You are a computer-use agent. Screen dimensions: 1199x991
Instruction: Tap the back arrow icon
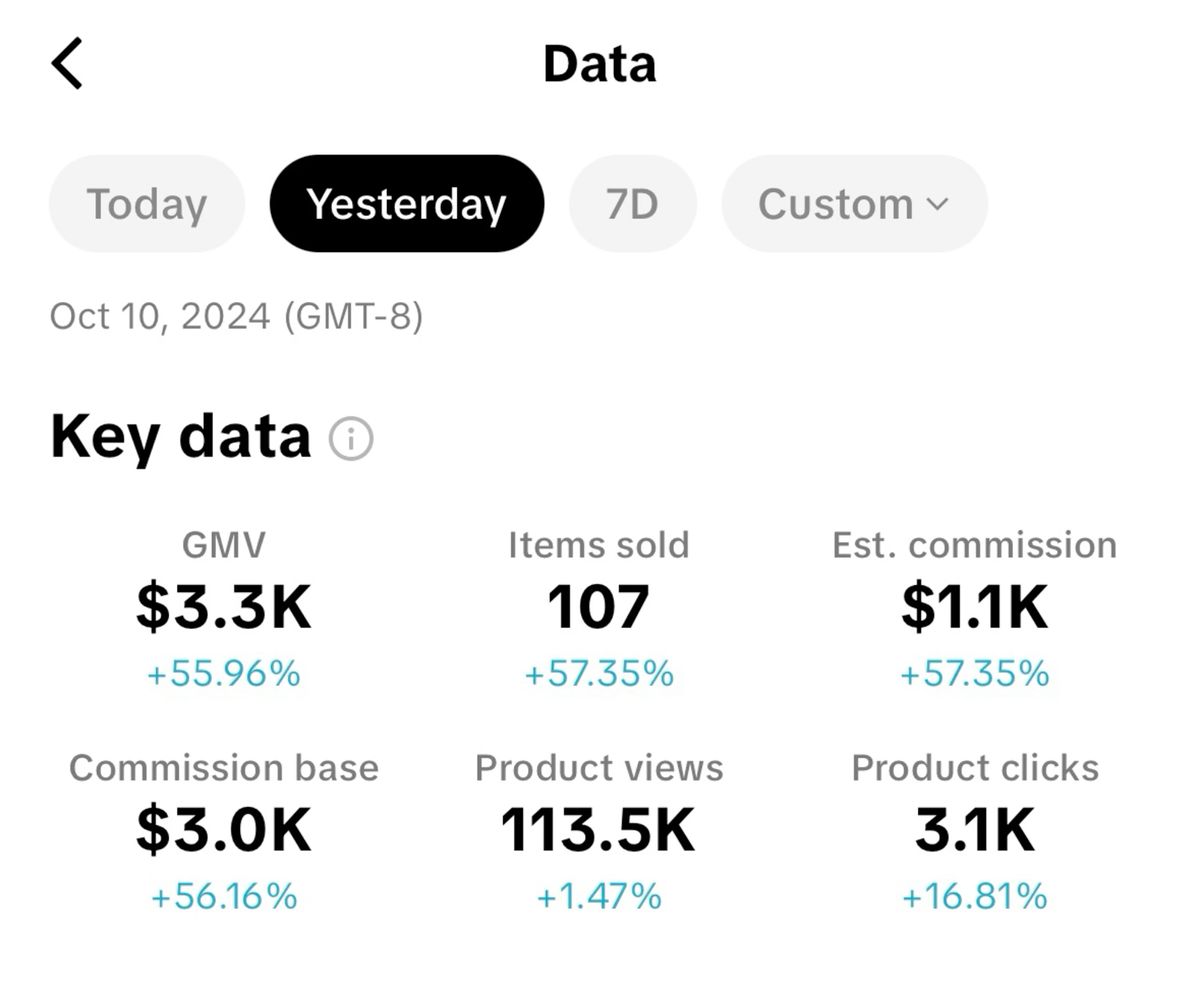[x=68, y=64]
